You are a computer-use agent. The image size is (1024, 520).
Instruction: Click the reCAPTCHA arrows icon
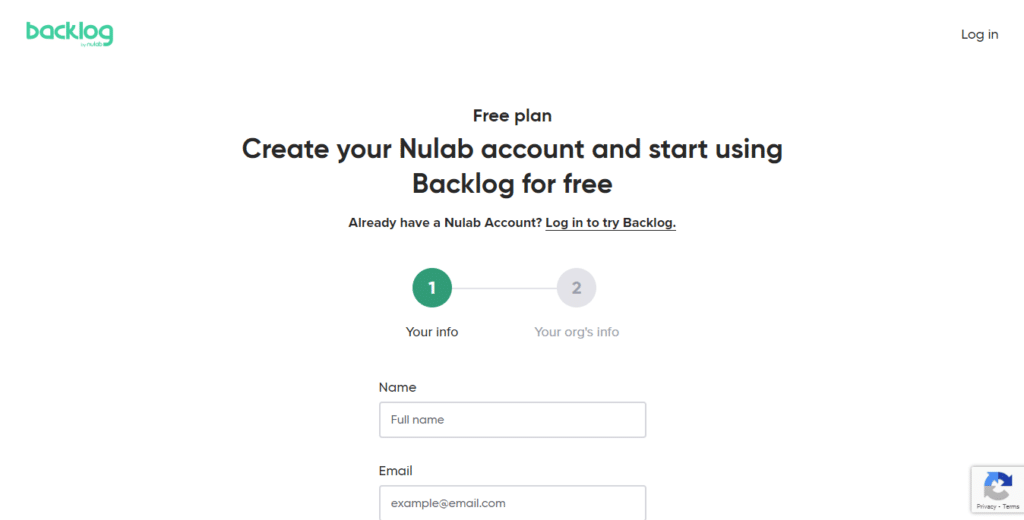[x=998, y=486]
